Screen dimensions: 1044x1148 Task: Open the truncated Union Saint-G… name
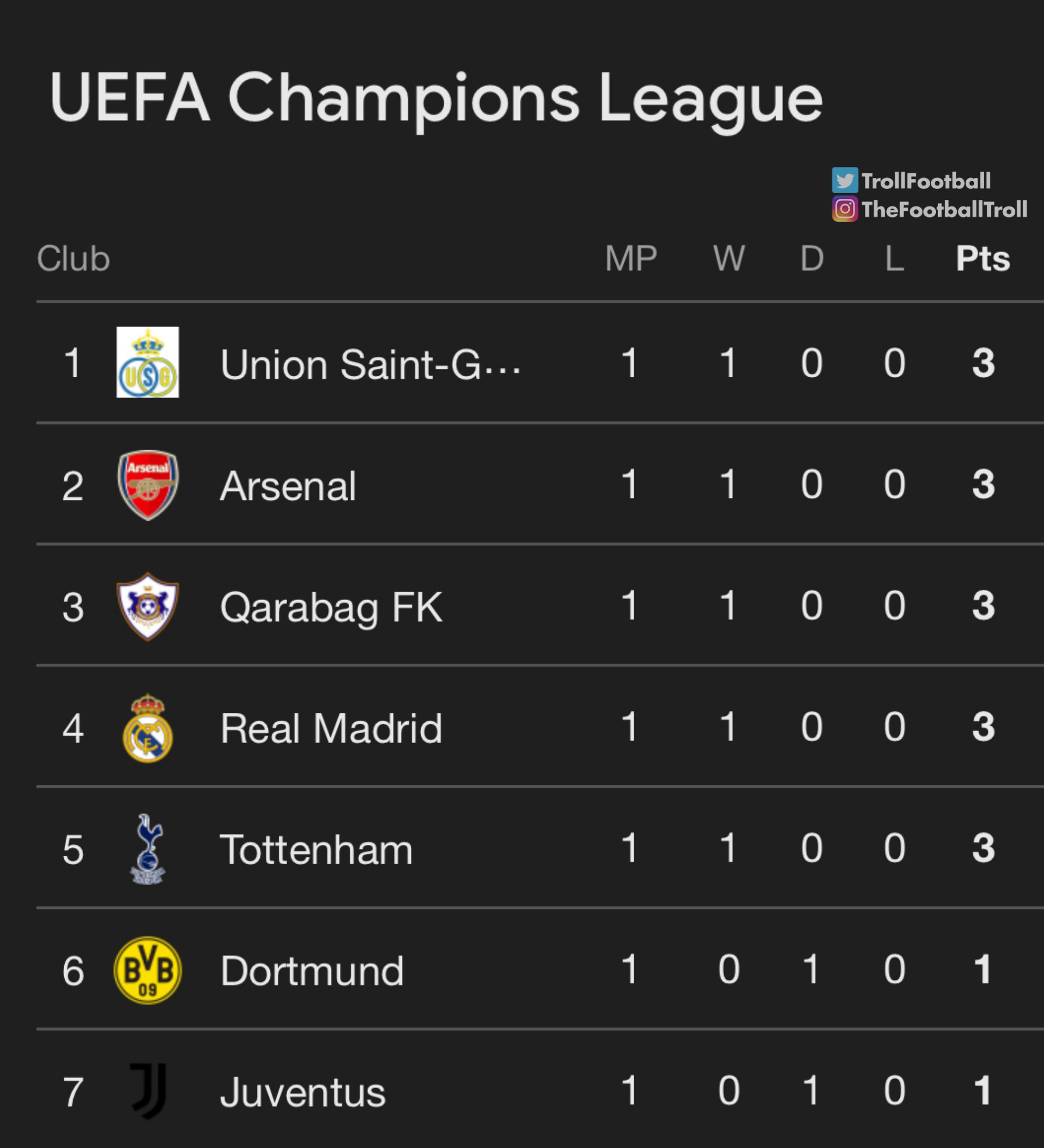tap(370, 364)
